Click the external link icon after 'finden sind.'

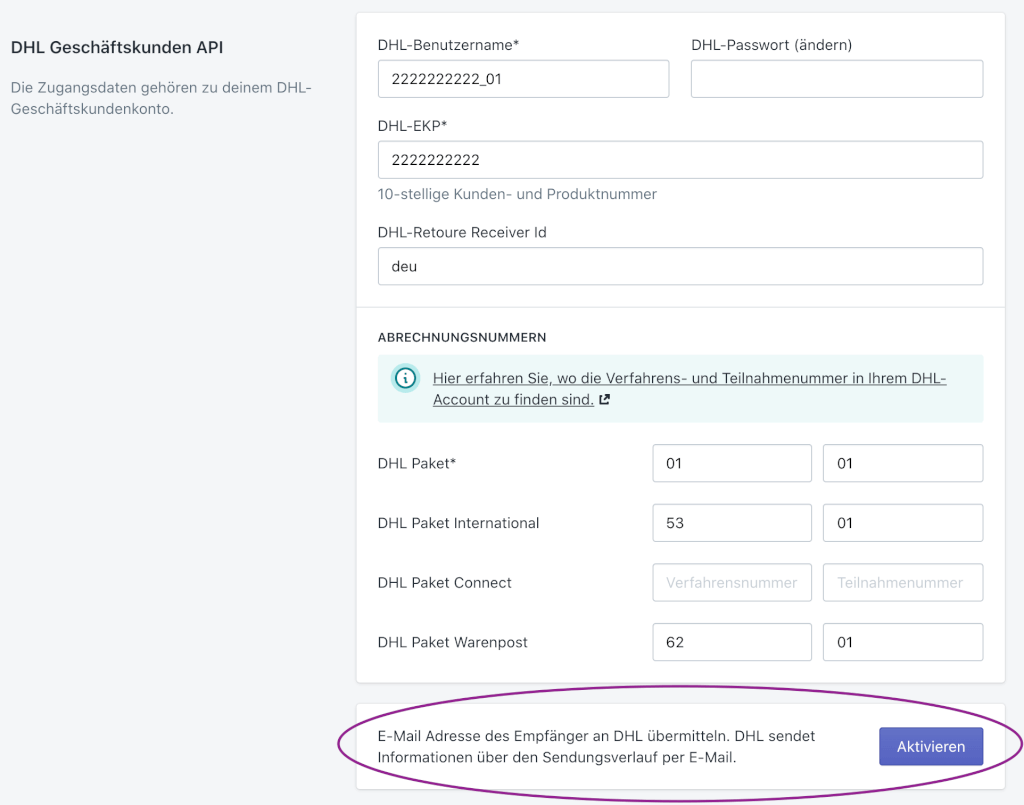(605, 400)
